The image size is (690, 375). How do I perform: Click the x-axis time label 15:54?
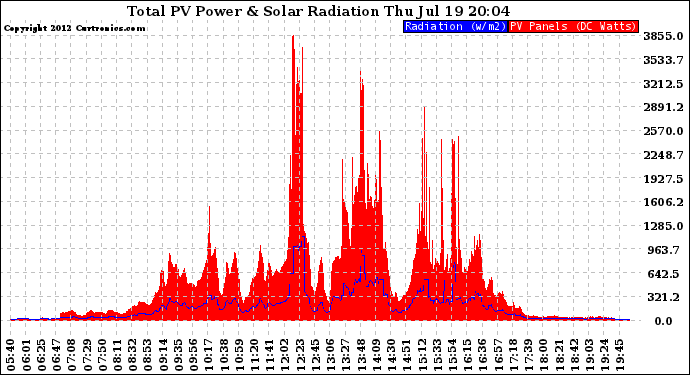pyautogui.click(x=453, y=355)
